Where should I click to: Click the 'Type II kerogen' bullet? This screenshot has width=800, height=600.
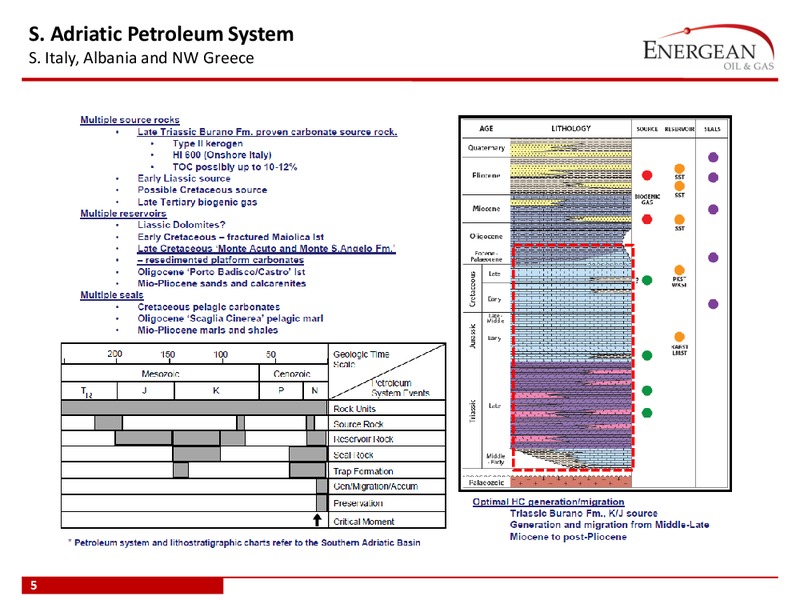208,143
